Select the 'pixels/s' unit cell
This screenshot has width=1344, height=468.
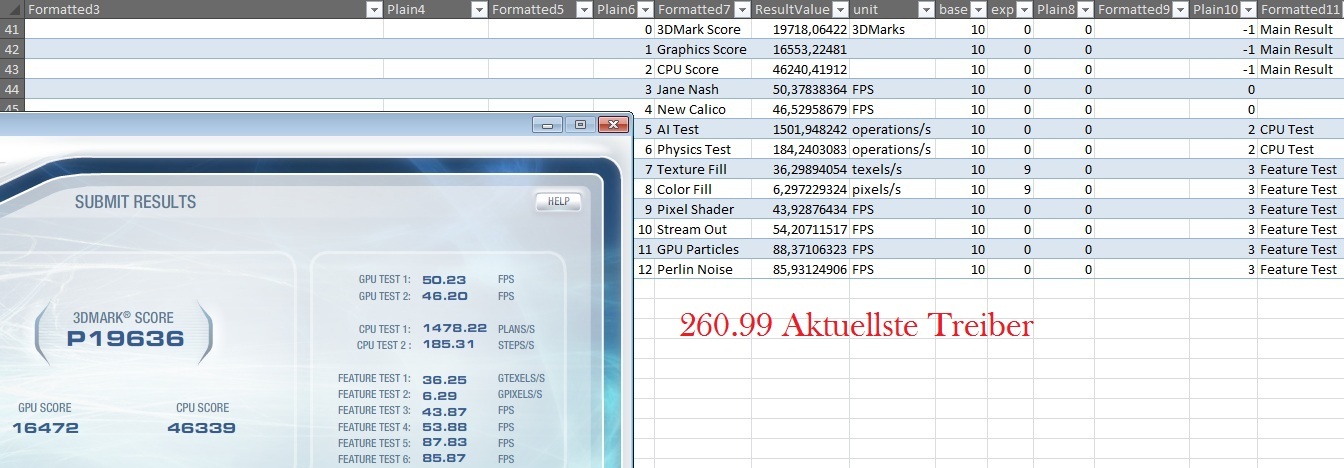click(893, 190)
